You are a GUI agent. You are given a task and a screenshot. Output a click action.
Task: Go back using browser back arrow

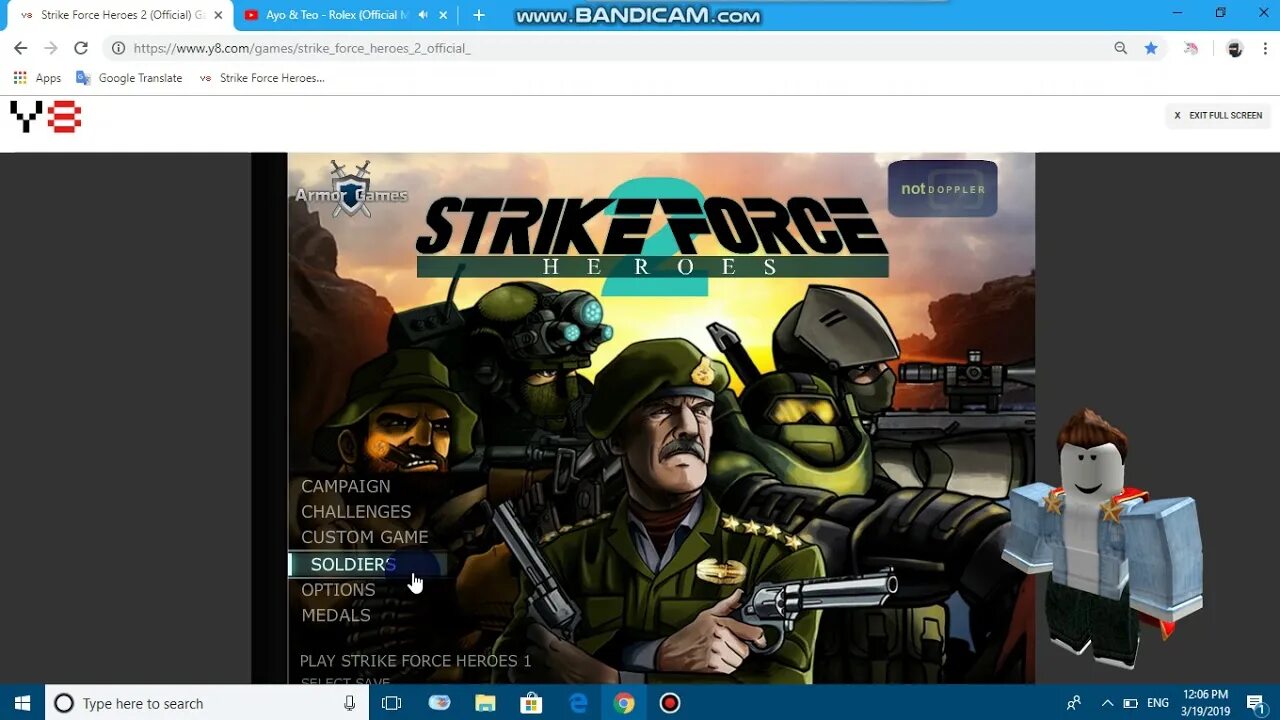[20, 48]
